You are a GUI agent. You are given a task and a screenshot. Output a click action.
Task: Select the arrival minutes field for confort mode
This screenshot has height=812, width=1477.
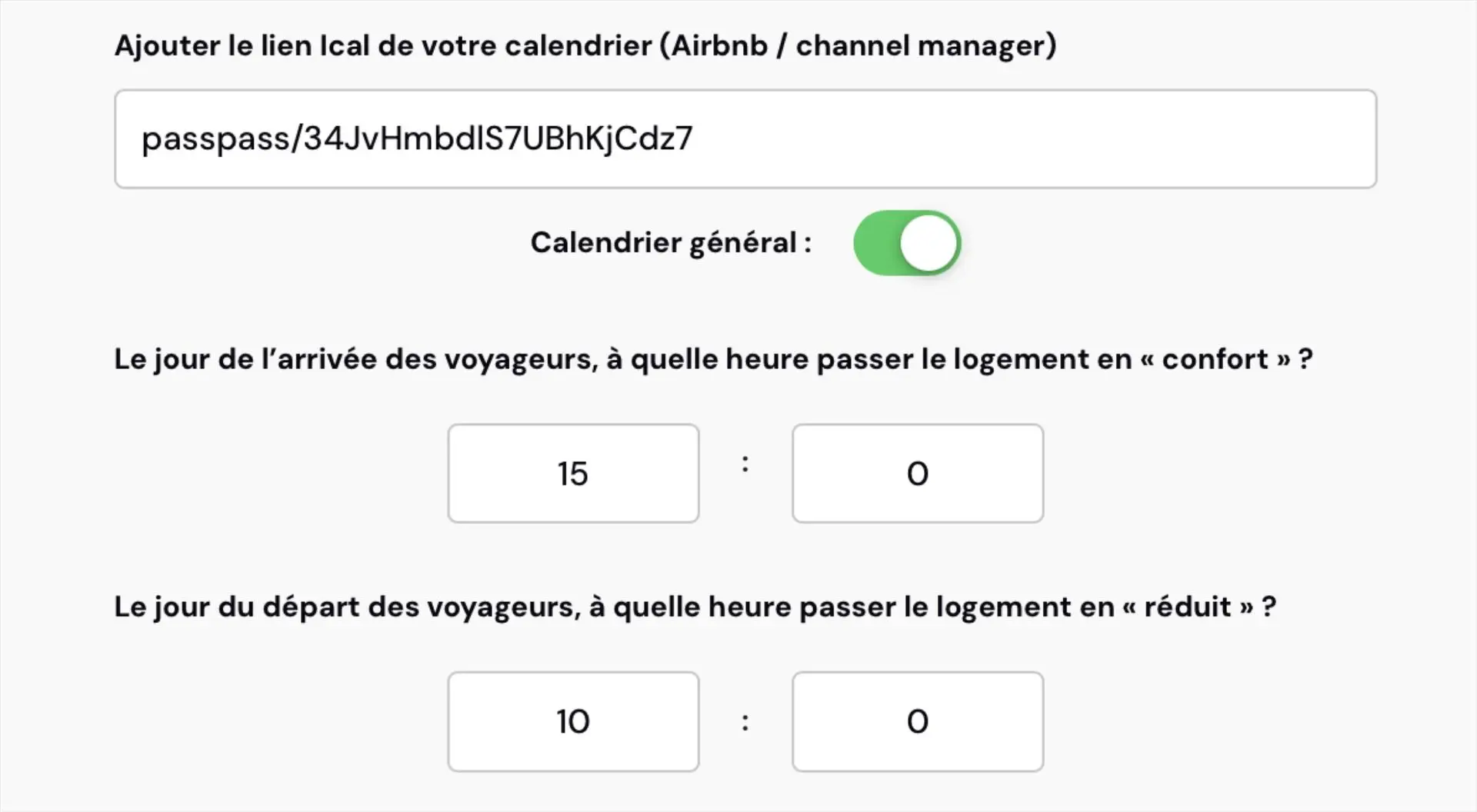click(x=917, y=474)
